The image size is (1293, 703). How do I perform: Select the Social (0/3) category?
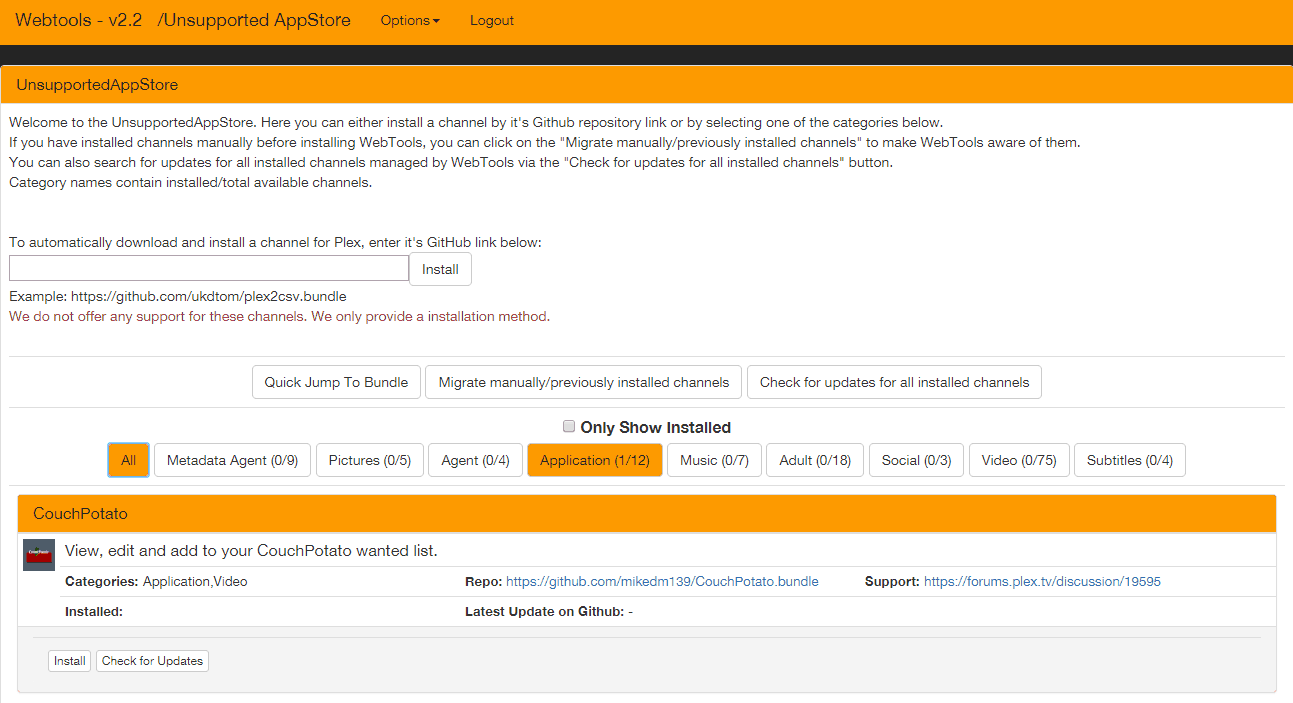tap(916, 460)
